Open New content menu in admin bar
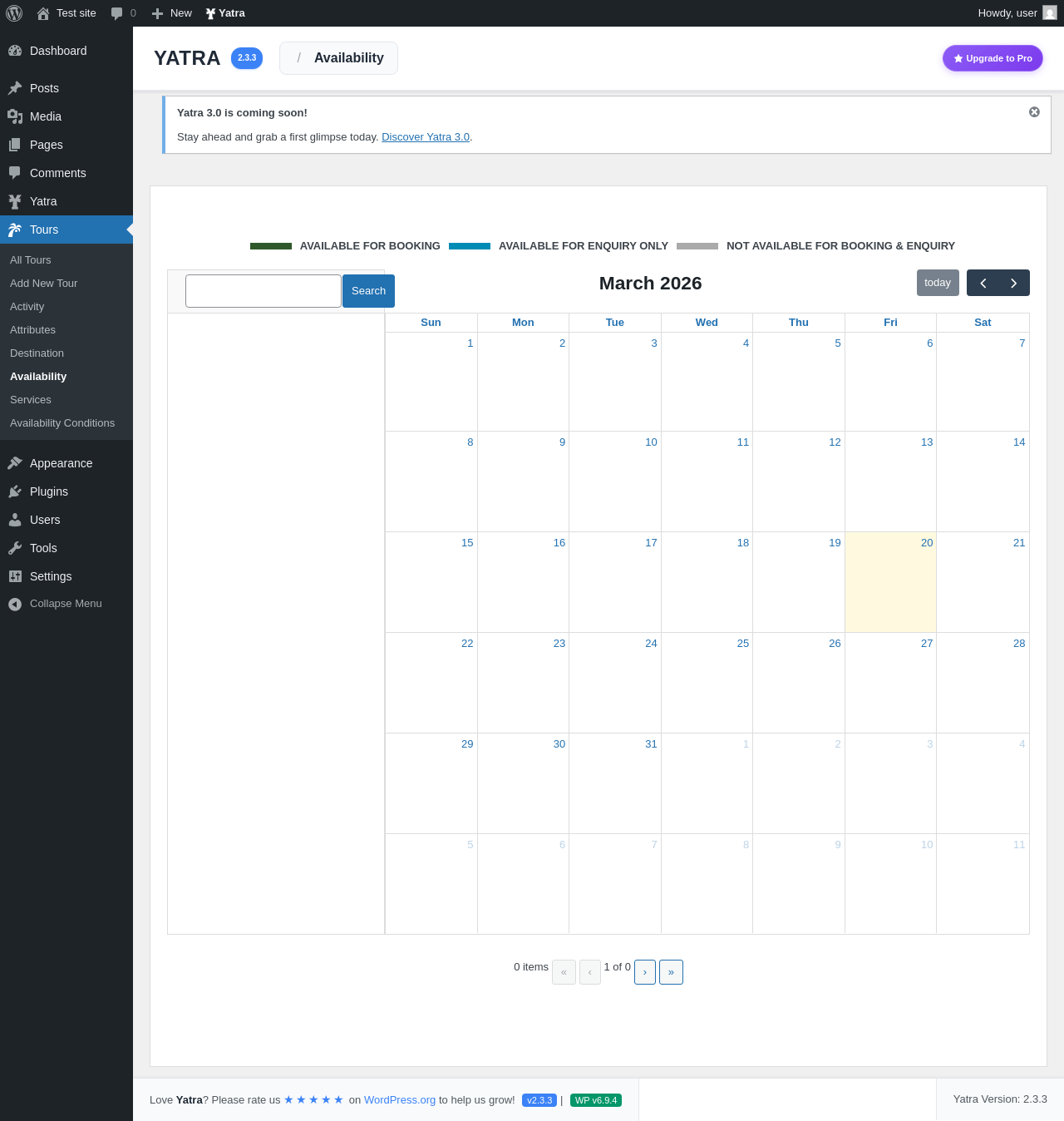Screen dimensions: 1064x1121 click(x=172, y=13)
